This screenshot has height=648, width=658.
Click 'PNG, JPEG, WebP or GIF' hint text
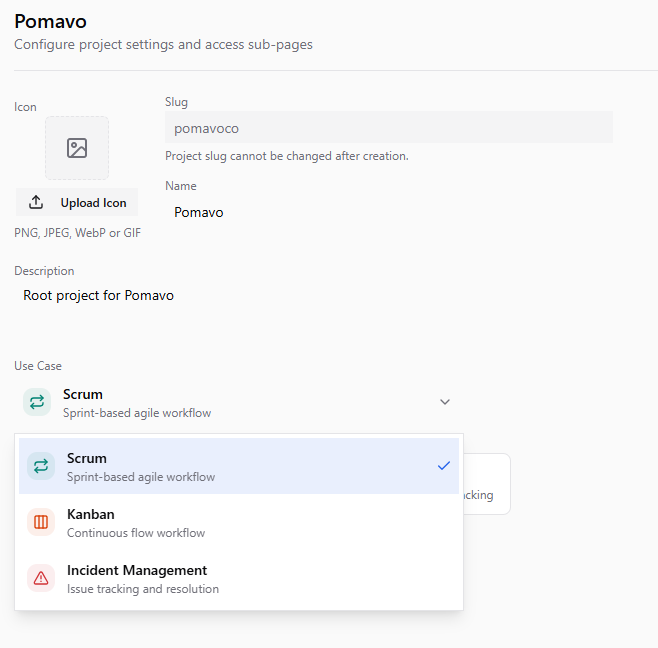(78, 233)
